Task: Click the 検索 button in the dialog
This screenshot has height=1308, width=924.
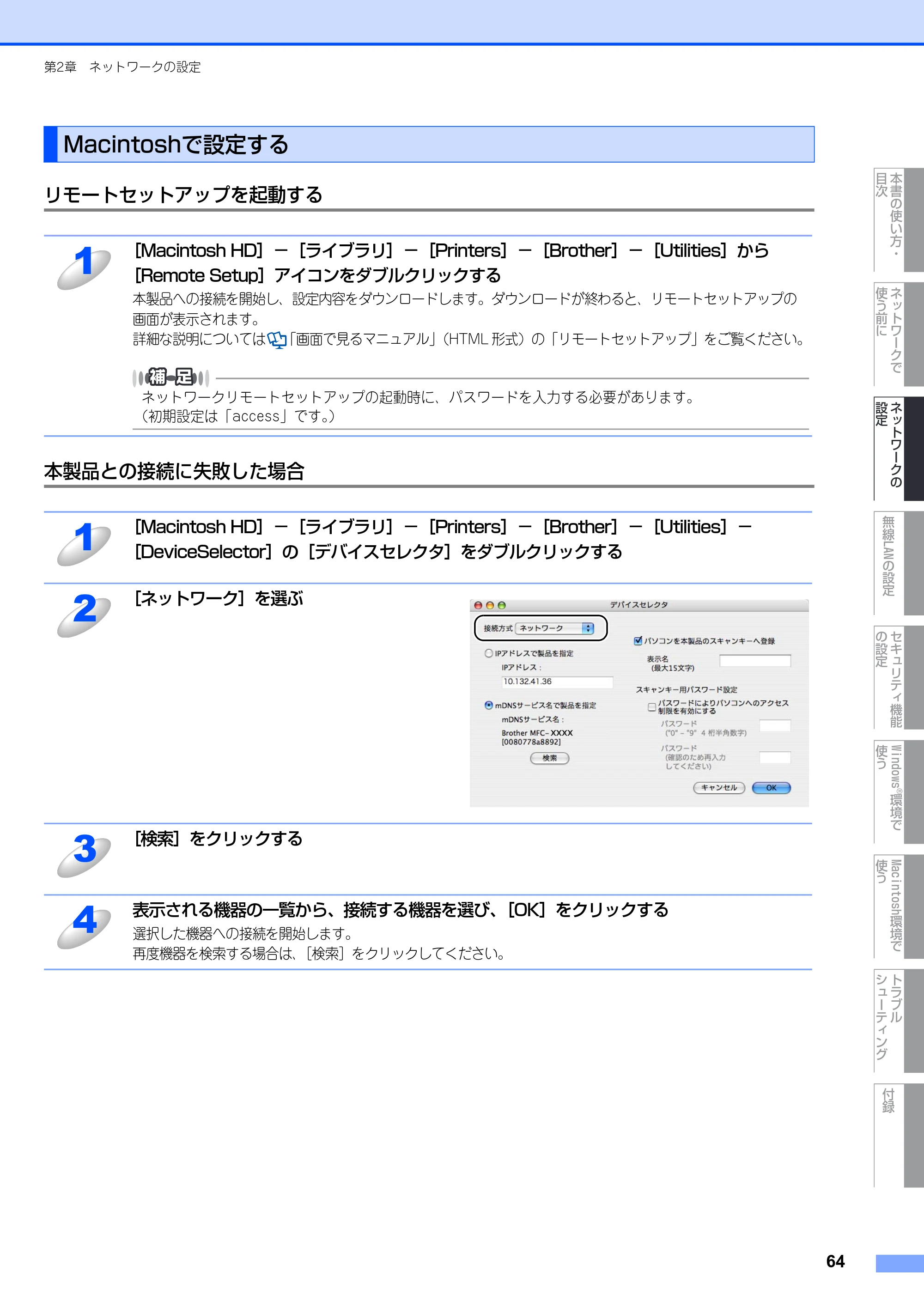Action: 549,758
